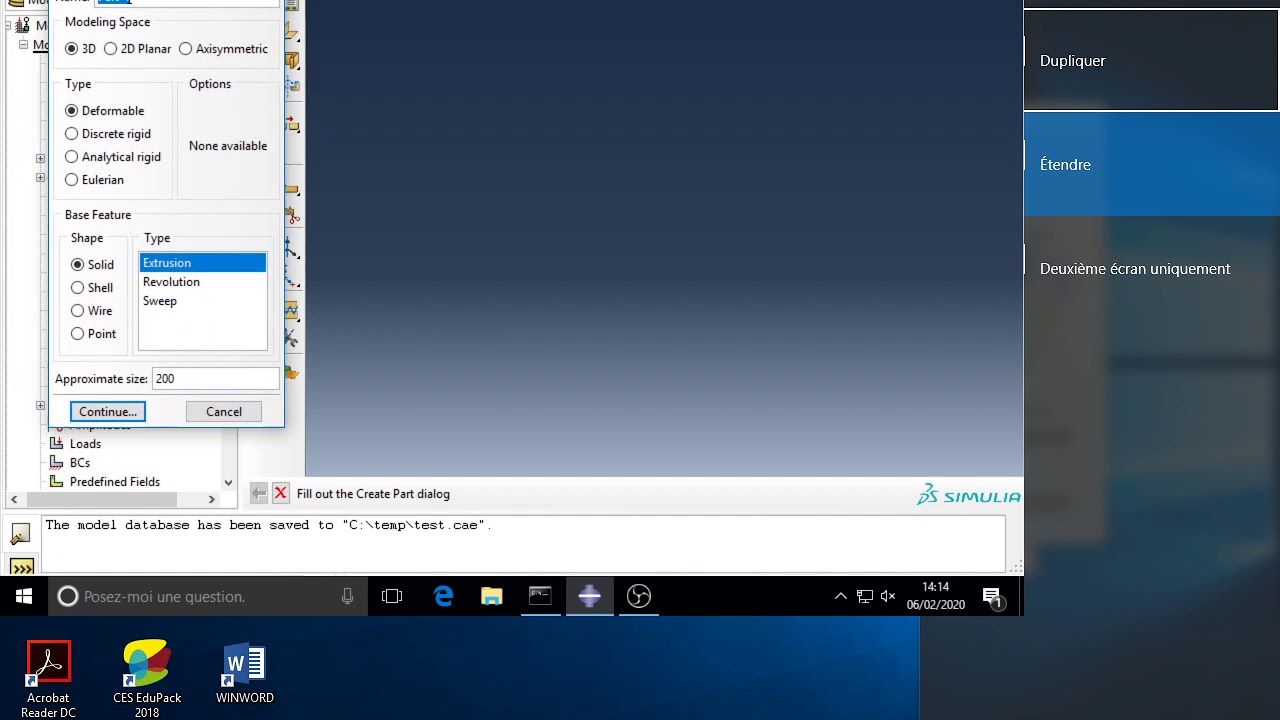This screenshot has width=1280, height=720.
Task: Open the notification center icon
Action: (993, 598)
